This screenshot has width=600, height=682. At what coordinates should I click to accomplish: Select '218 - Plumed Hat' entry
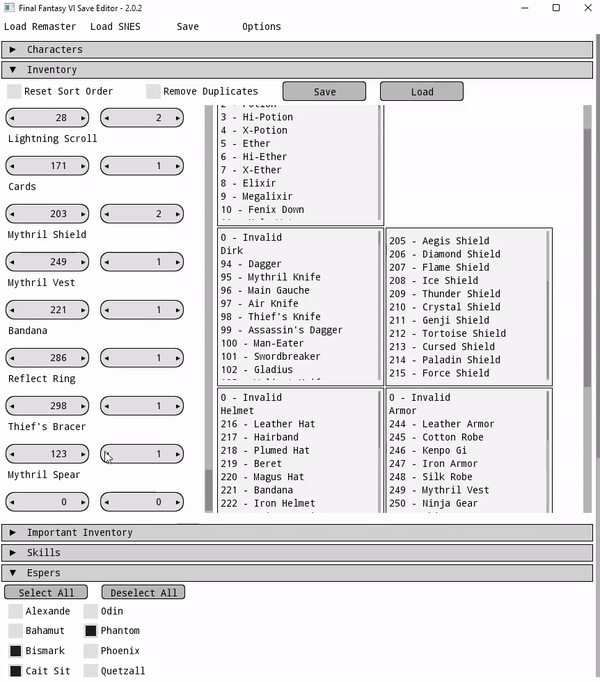265,450
